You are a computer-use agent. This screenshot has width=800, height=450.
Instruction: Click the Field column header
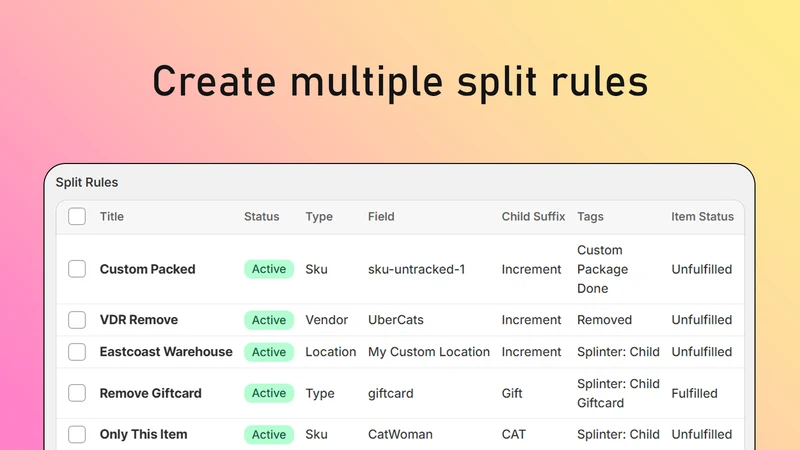[381, 216]
